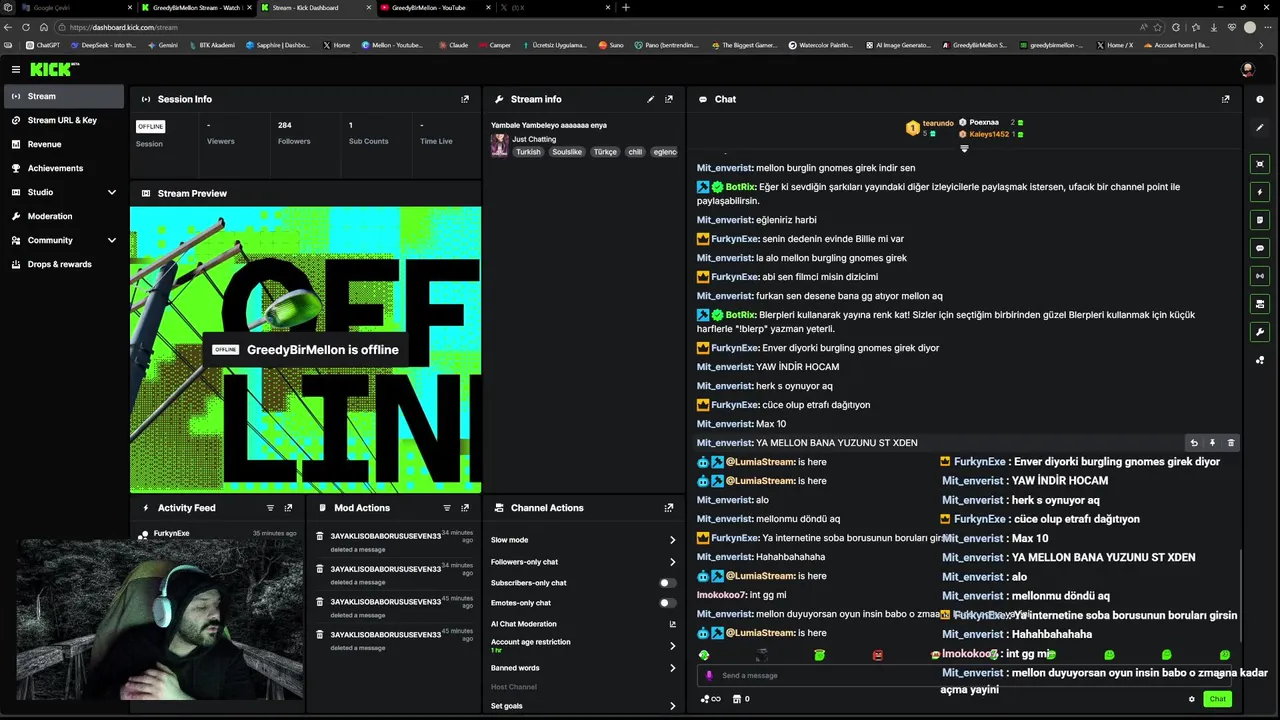1280x720 pixels.
Task: Click the lightning bolt icon in the right sidebar
Action: (1260, 192)
